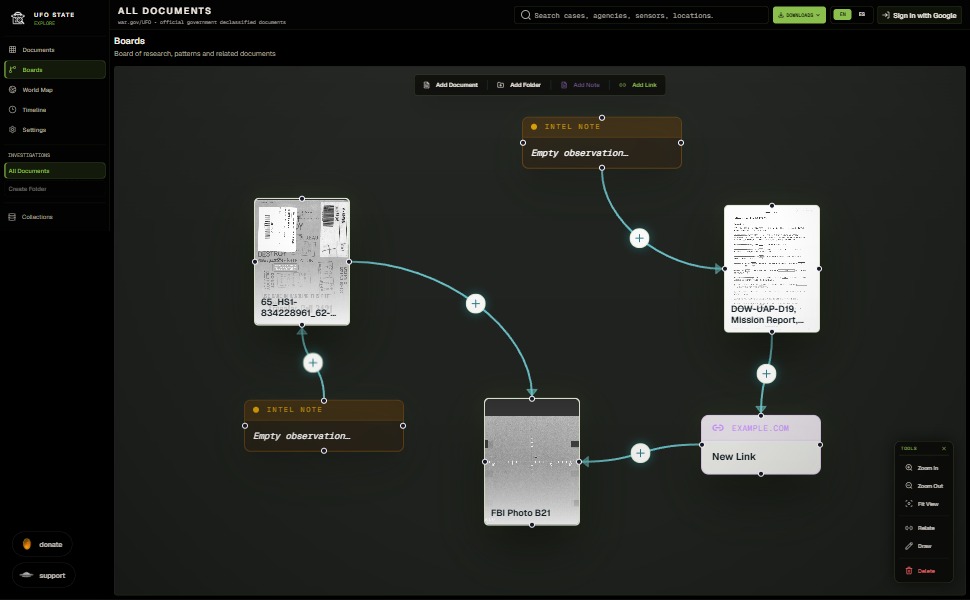This screenshot has width=970, height=600.
Task: Click Zoom In in Tools panel
Action: 923,468
